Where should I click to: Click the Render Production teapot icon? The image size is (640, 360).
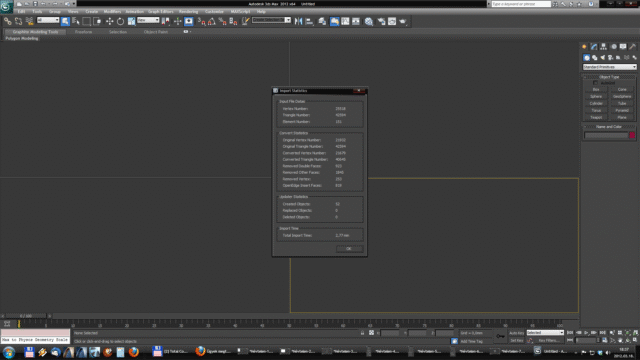403,21
